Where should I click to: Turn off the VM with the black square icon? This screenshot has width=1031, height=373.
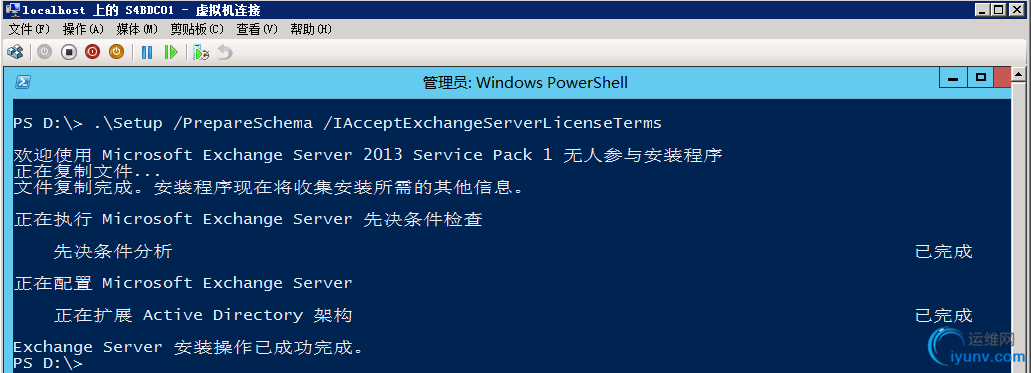pos(68,52)
